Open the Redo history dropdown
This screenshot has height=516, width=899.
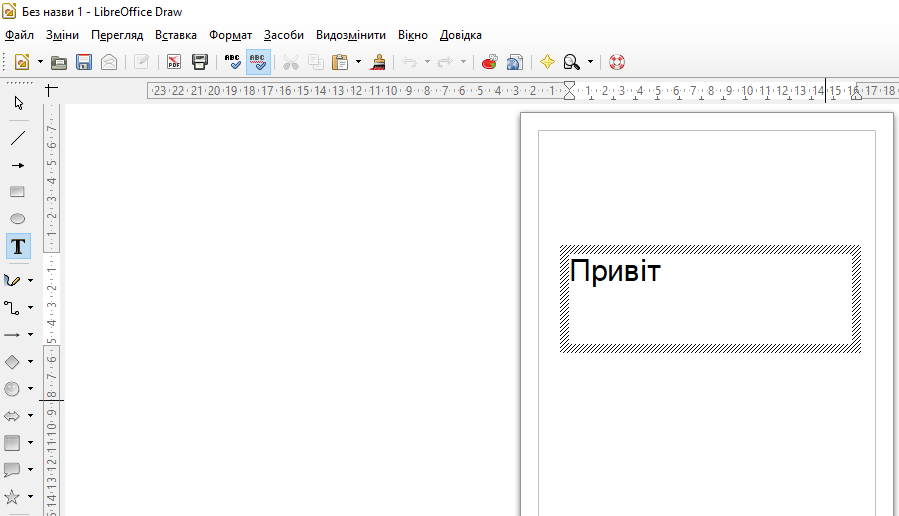click(x=463, y=62)
